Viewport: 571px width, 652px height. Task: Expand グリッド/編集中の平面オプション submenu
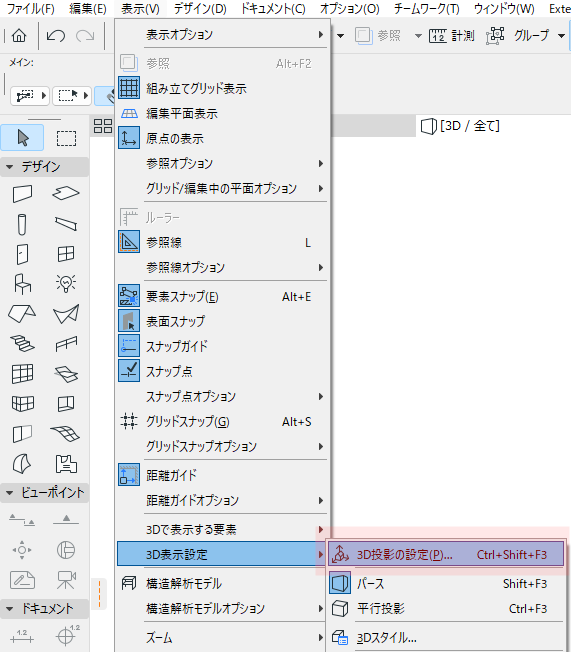[x=223, y=188]
